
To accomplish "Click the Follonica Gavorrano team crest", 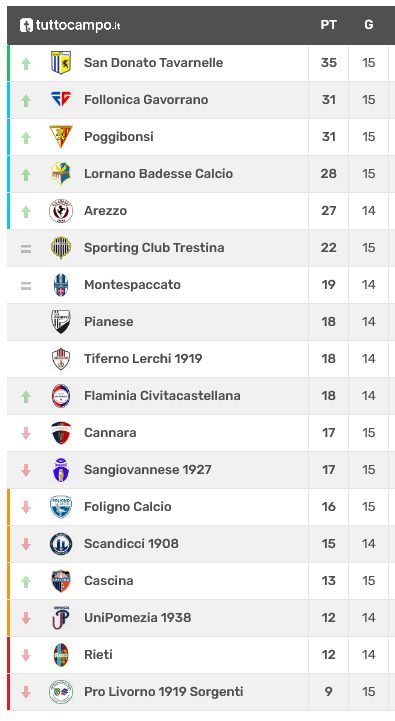I will (x=61, y=99).
